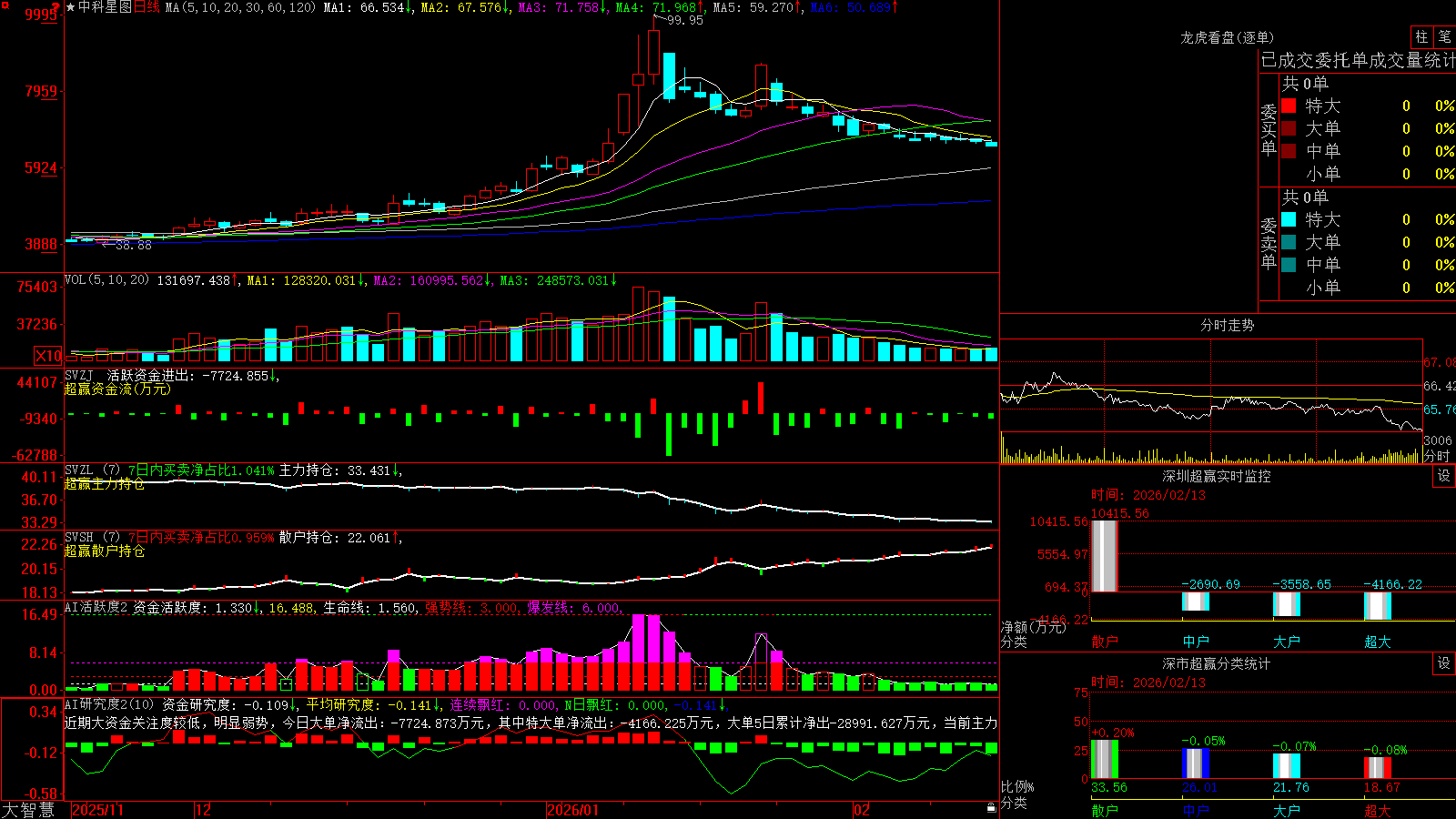The height and width of the screenshot is (819, 1456).
Task: Click the red question mark icon at top-left
Action: 56,7
